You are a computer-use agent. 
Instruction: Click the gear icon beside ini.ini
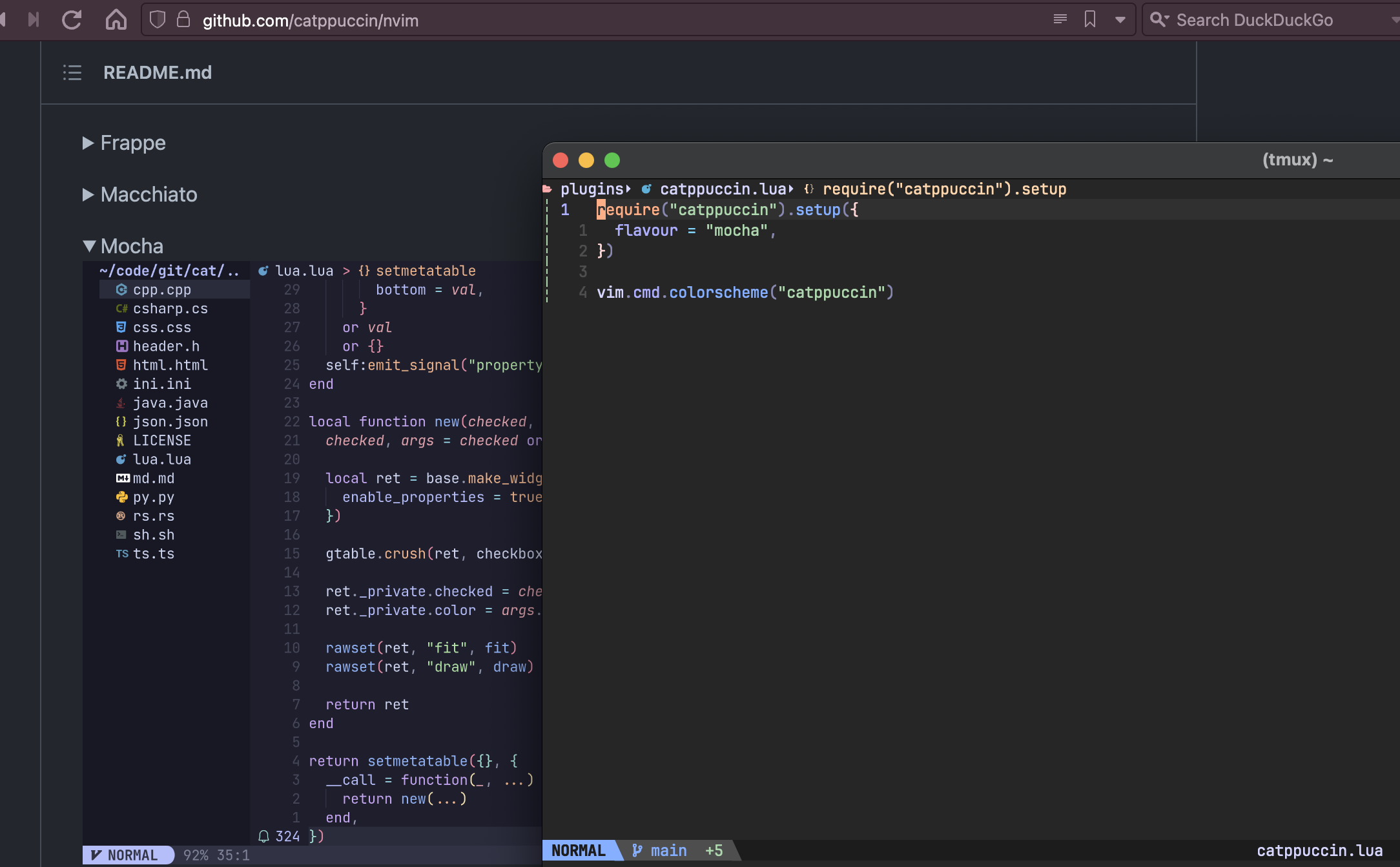[121, 384]
